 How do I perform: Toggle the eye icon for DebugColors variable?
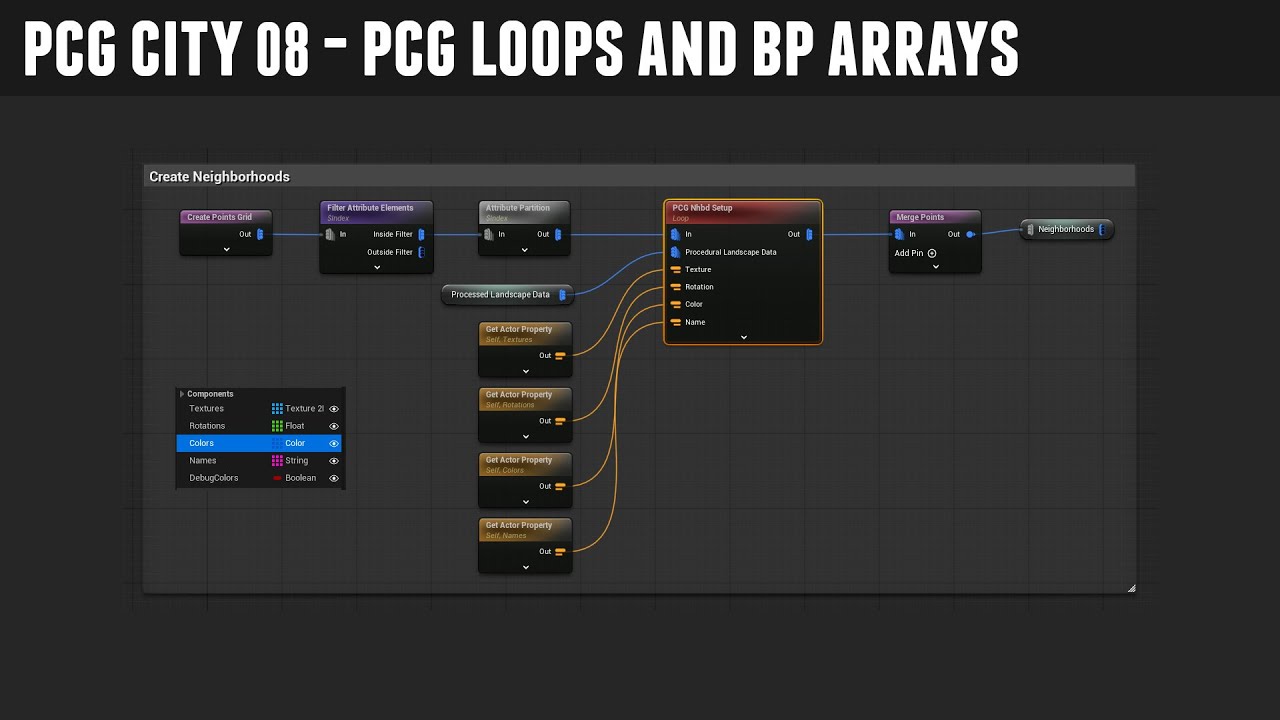click(x=334, y=478)
